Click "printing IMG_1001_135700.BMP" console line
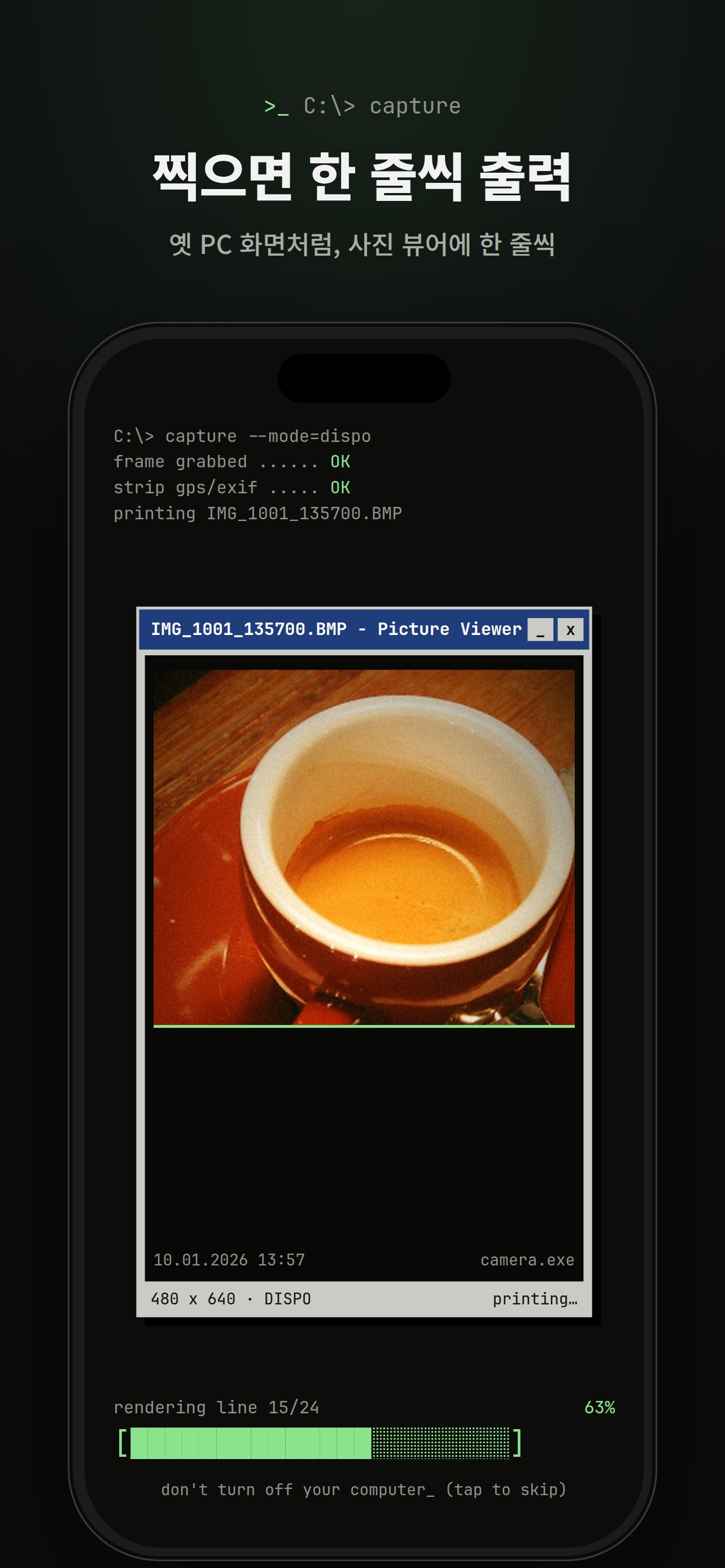Screen dimensions: 725x1568 (x=257, y=513)
